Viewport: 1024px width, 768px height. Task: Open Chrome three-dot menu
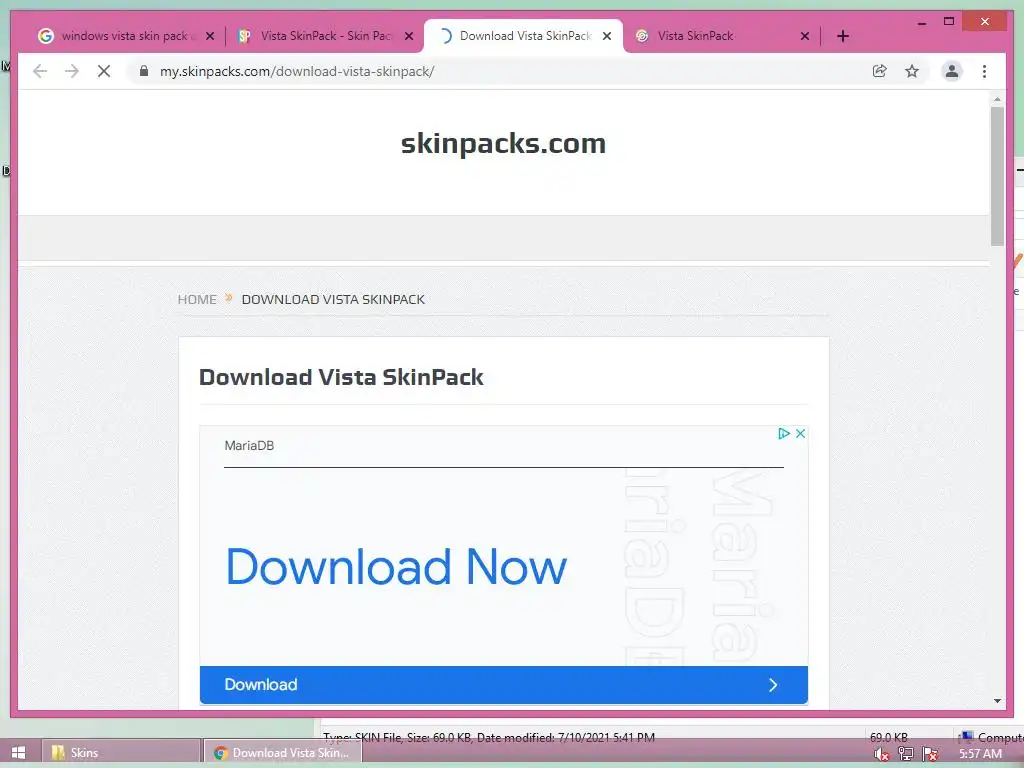coord(984,71)
